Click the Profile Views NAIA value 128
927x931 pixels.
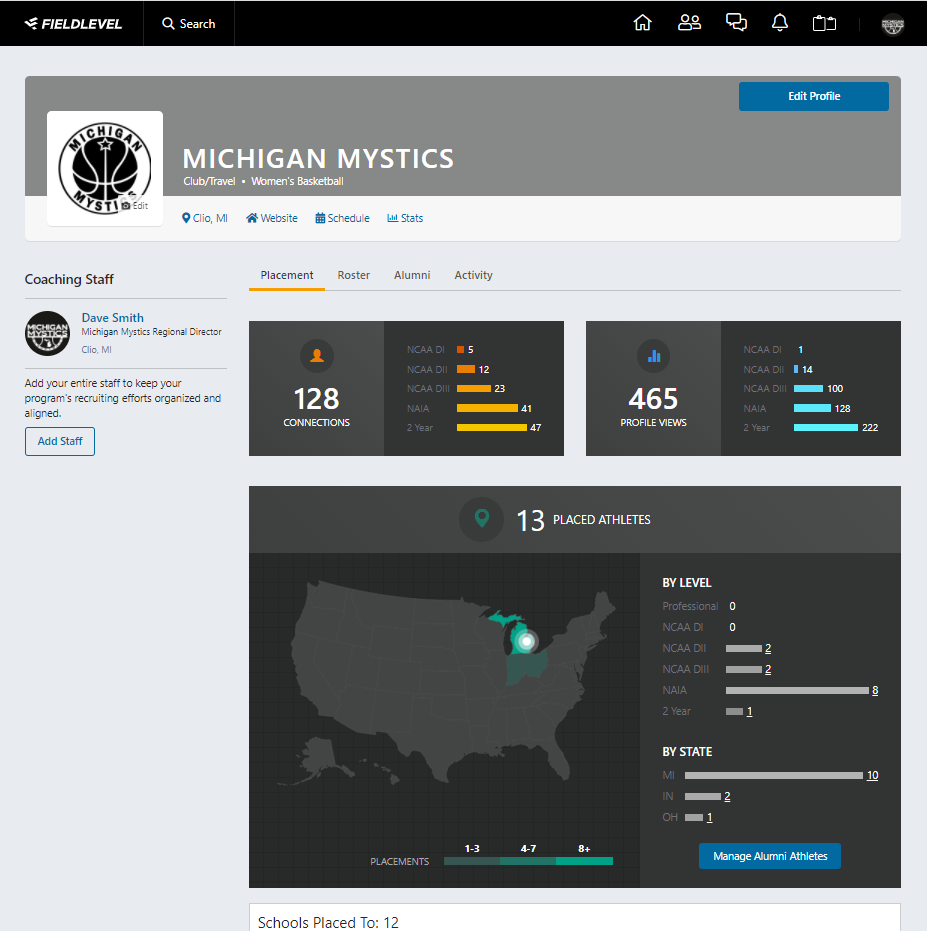click(842, 408)
